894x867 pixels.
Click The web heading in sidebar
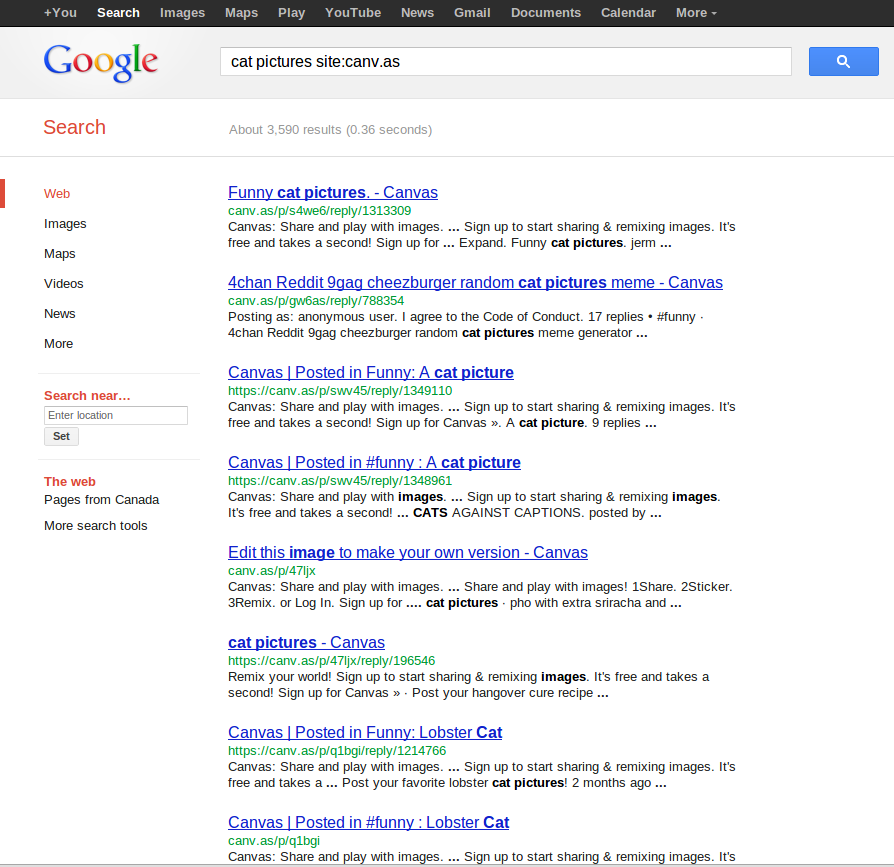pyautogui.click(x=70, y=482)
